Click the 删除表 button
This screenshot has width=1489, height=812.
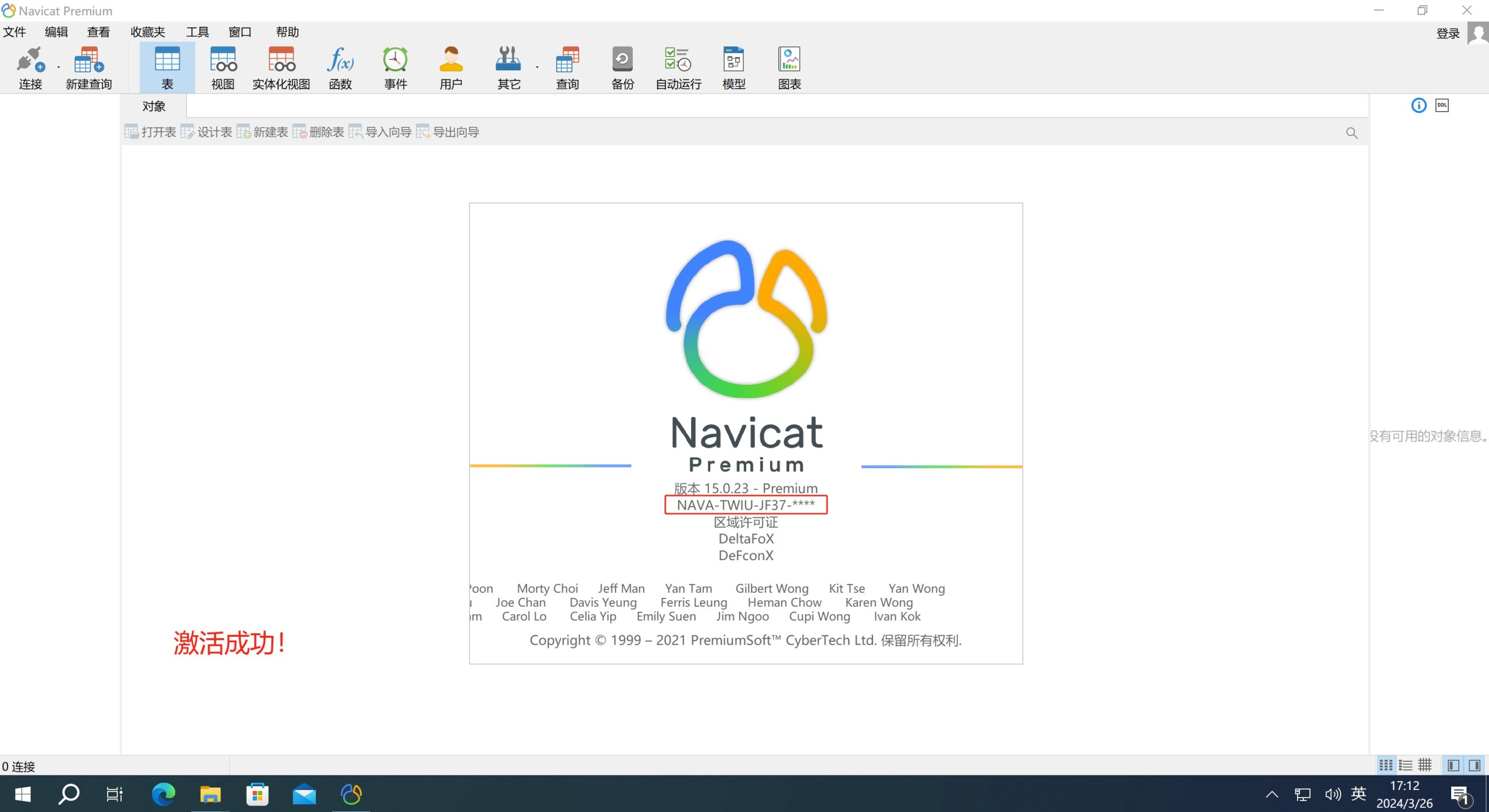[x=318, y=132]
